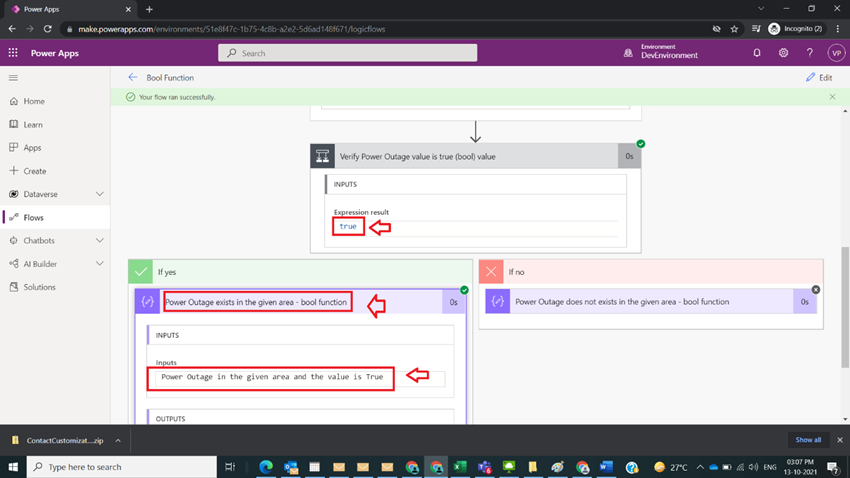Show all downloads

point(808,440)
